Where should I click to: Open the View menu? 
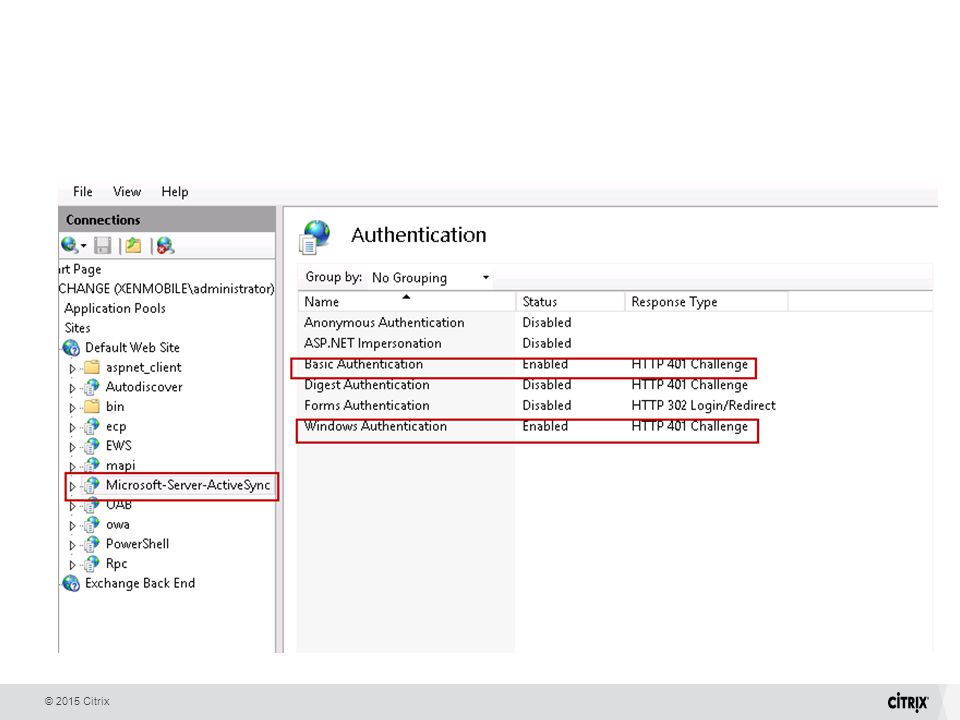(x=127, y=192)
